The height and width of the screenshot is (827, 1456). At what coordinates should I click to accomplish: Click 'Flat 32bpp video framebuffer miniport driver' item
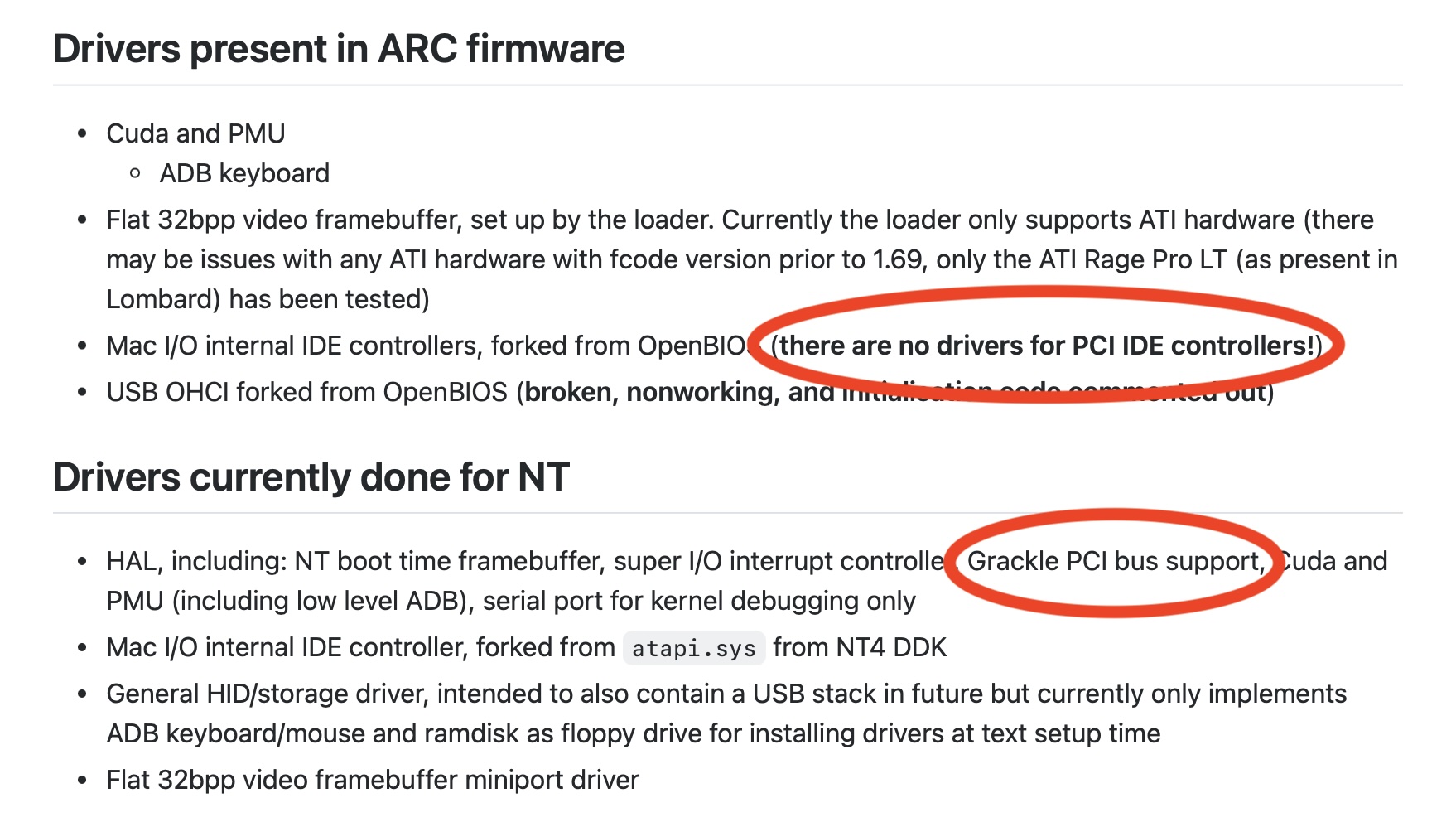point(373,780)
